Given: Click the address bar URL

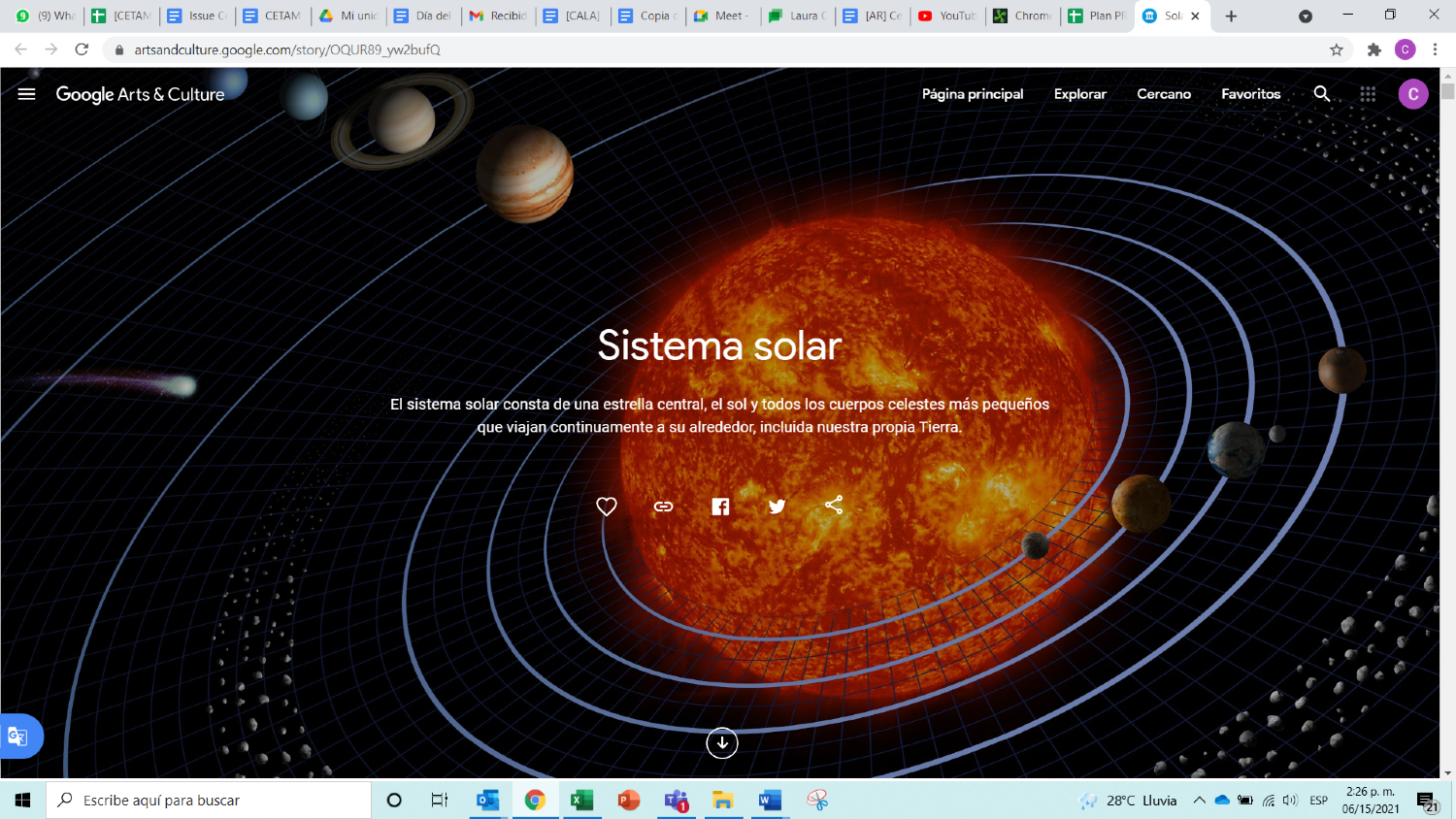Looking at the screenshot, I should tap(287, 49).
